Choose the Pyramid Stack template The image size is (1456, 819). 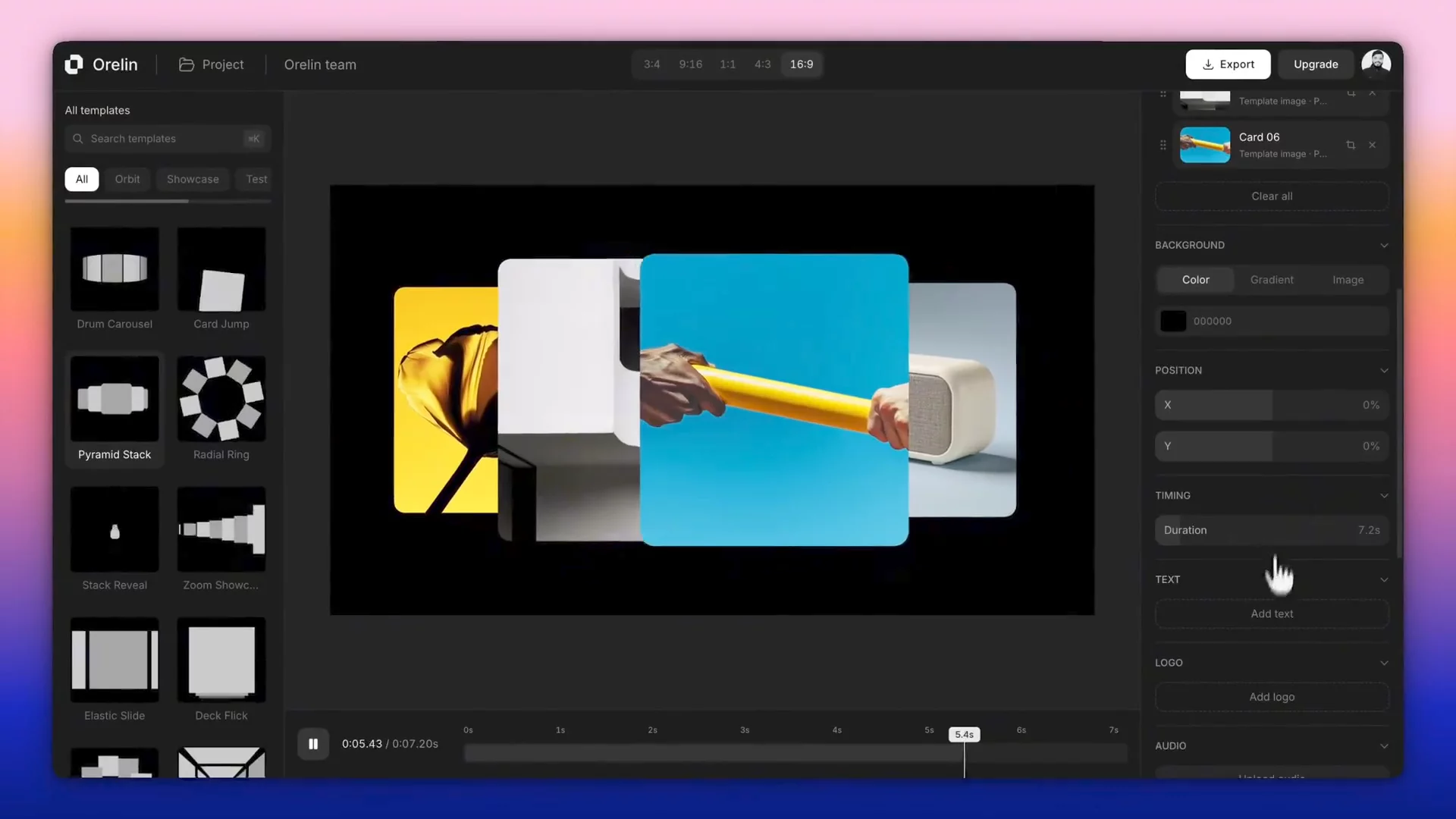pos(115,409)
